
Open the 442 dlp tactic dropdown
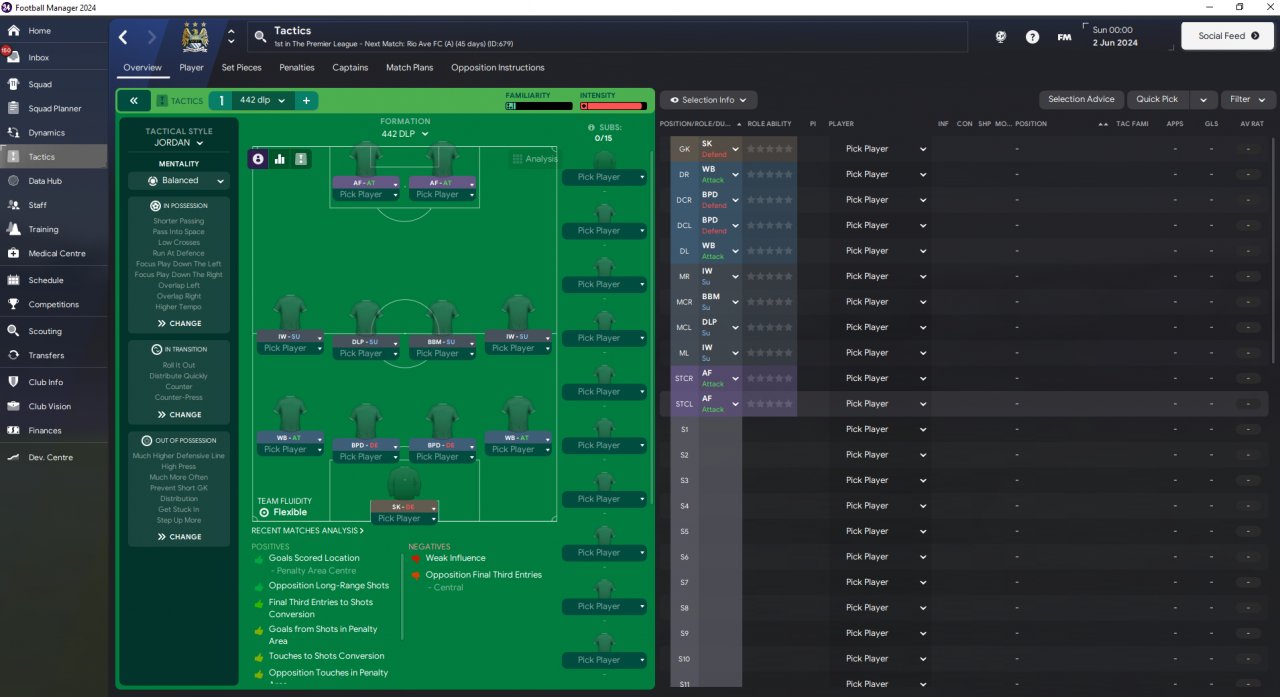[262, 100]
